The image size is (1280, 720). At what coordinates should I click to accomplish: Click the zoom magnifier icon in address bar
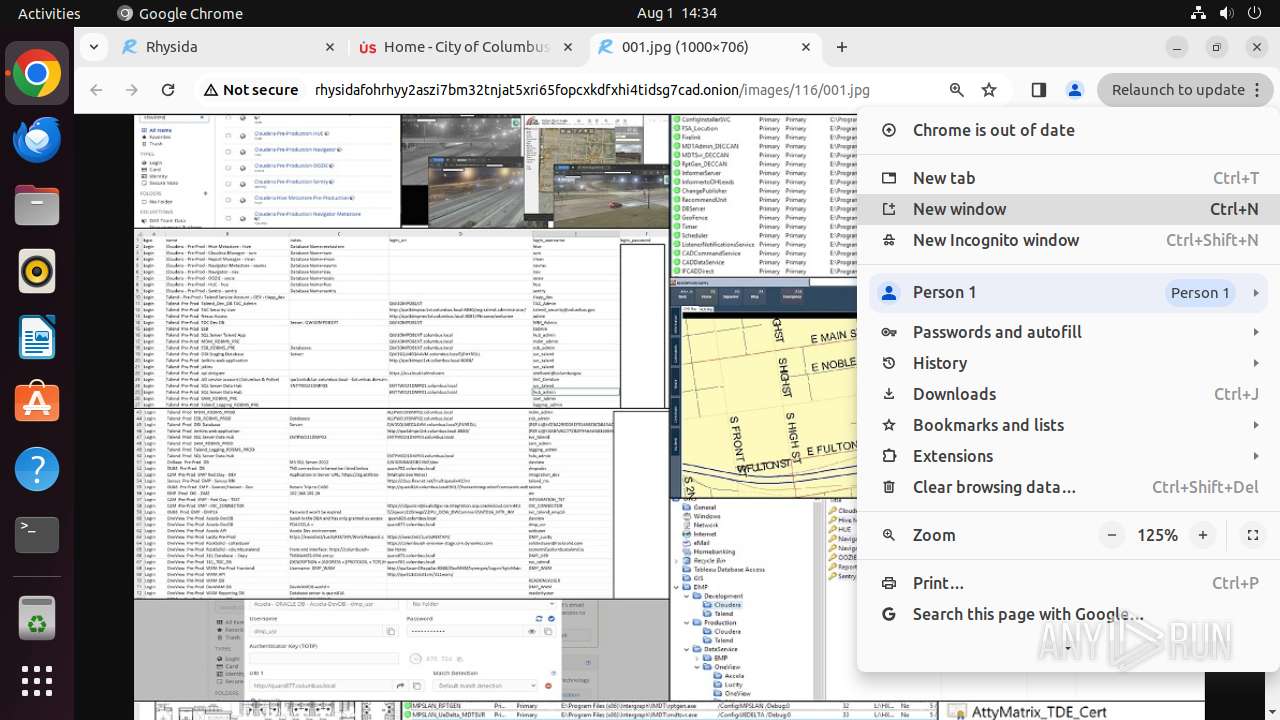[957, 90]
